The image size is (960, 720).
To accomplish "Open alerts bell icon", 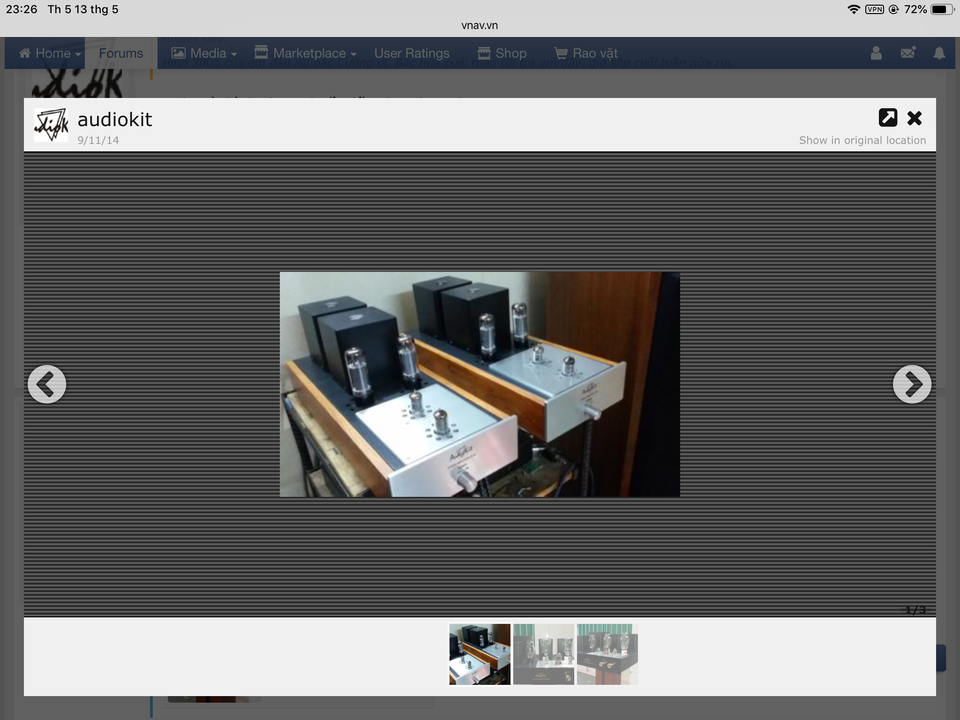I will pyautogui.click(x=939, y=53).
